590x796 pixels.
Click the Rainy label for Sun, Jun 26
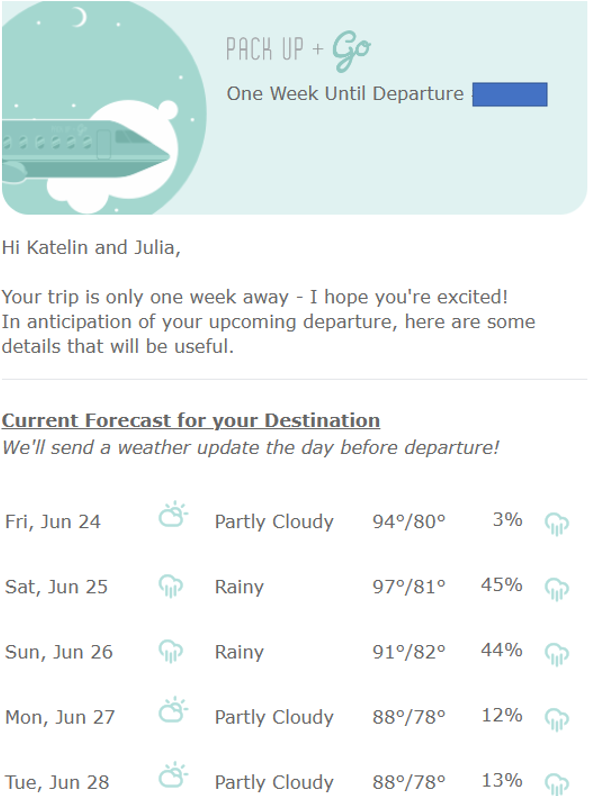[239, 652]
